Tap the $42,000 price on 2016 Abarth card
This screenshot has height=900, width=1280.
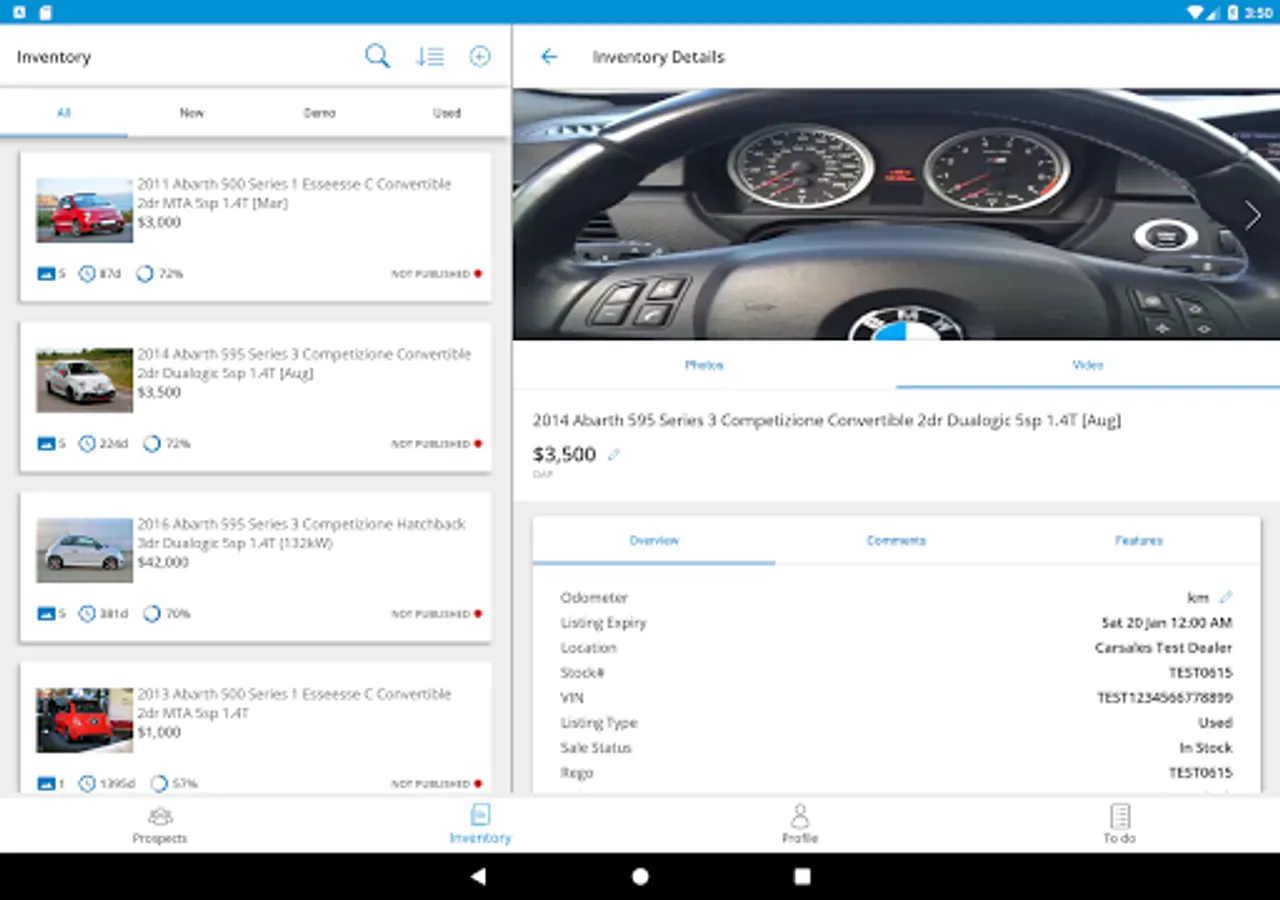pyautogui.click(x=163, y=562)
